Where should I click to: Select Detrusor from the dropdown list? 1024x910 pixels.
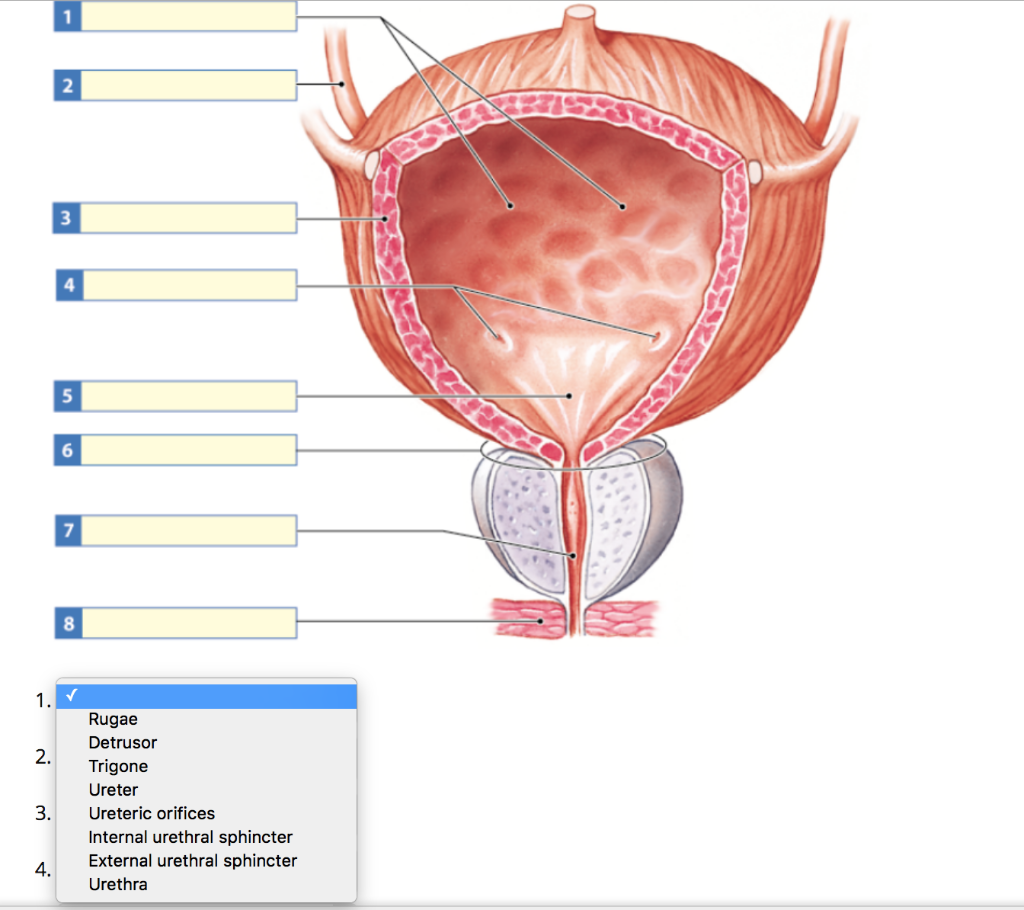coord(123,742)
